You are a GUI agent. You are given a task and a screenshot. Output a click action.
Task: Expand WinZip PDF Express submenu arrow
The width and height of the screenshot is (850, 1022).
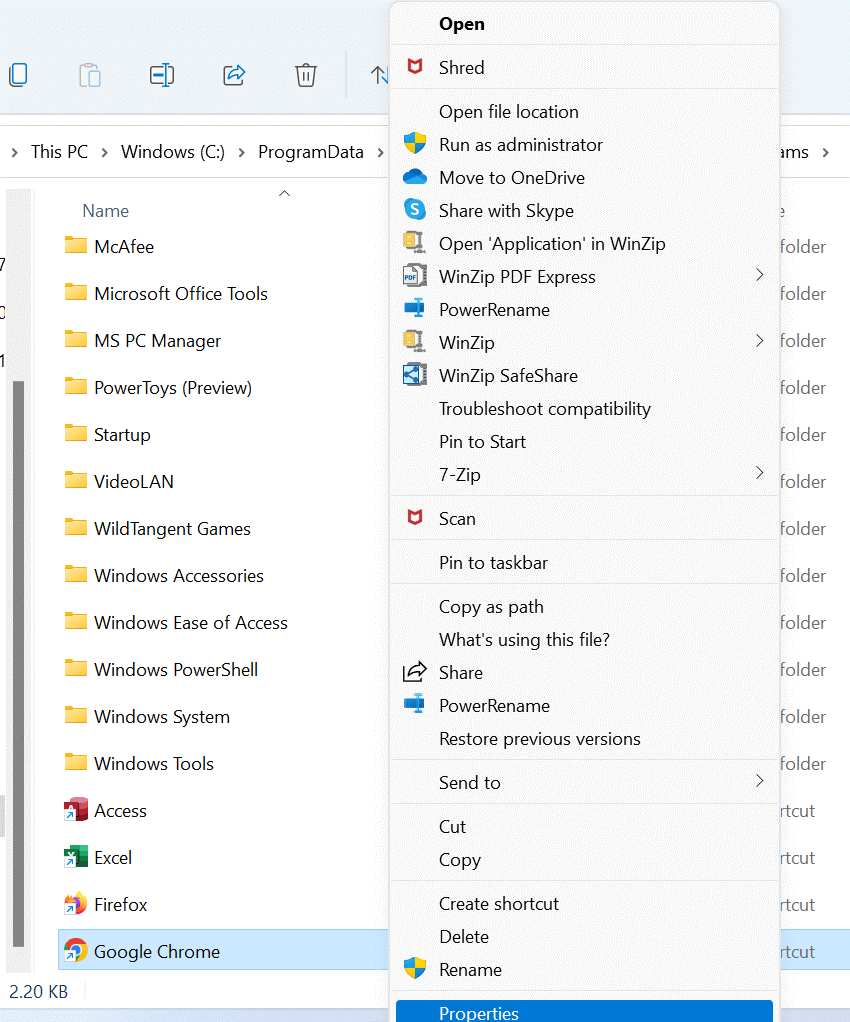(759, 275)
